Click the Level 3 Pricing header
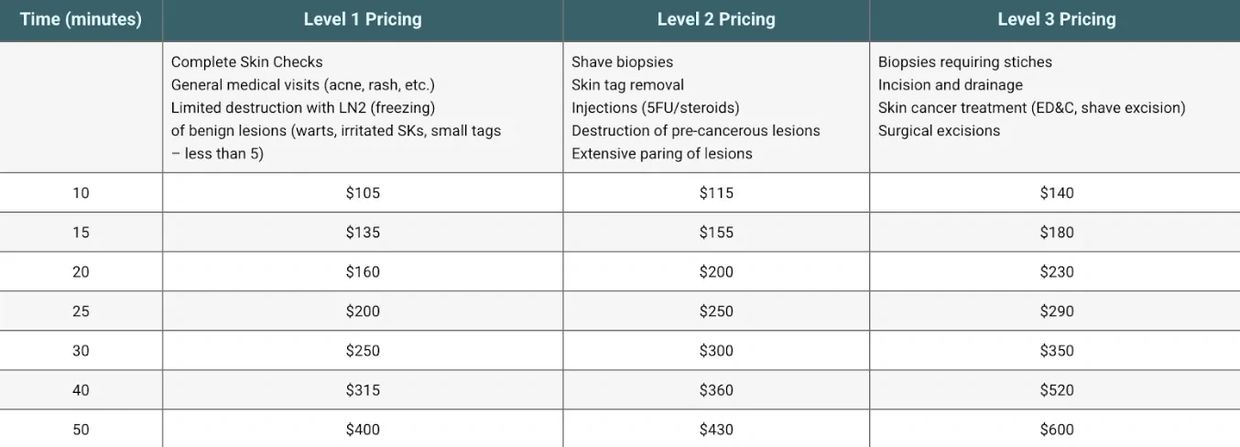Screen dimensions: 1240x447 [x=1057, y=19]
